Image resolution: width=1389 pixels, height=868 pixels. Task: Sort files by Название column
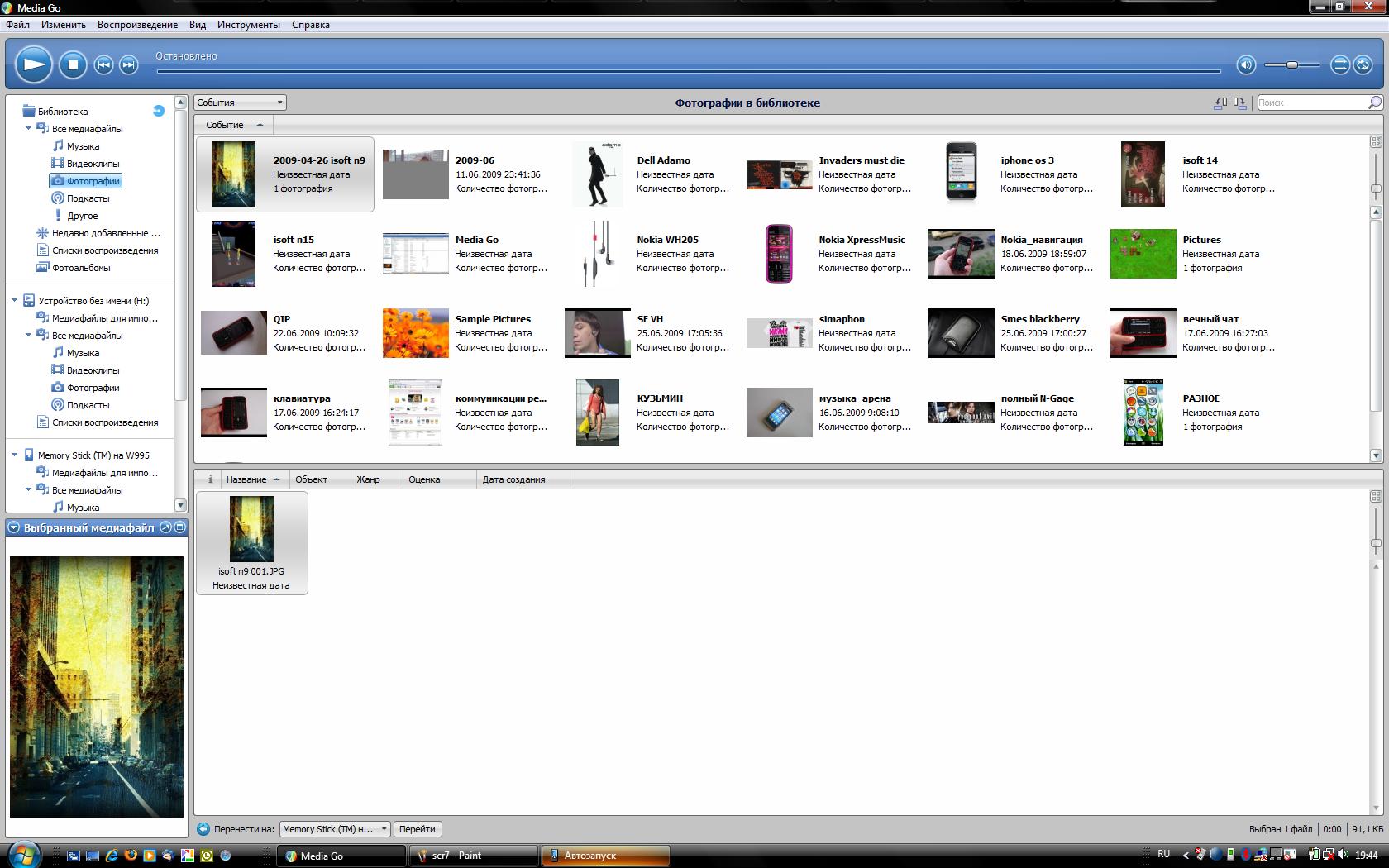click(253, 479)
